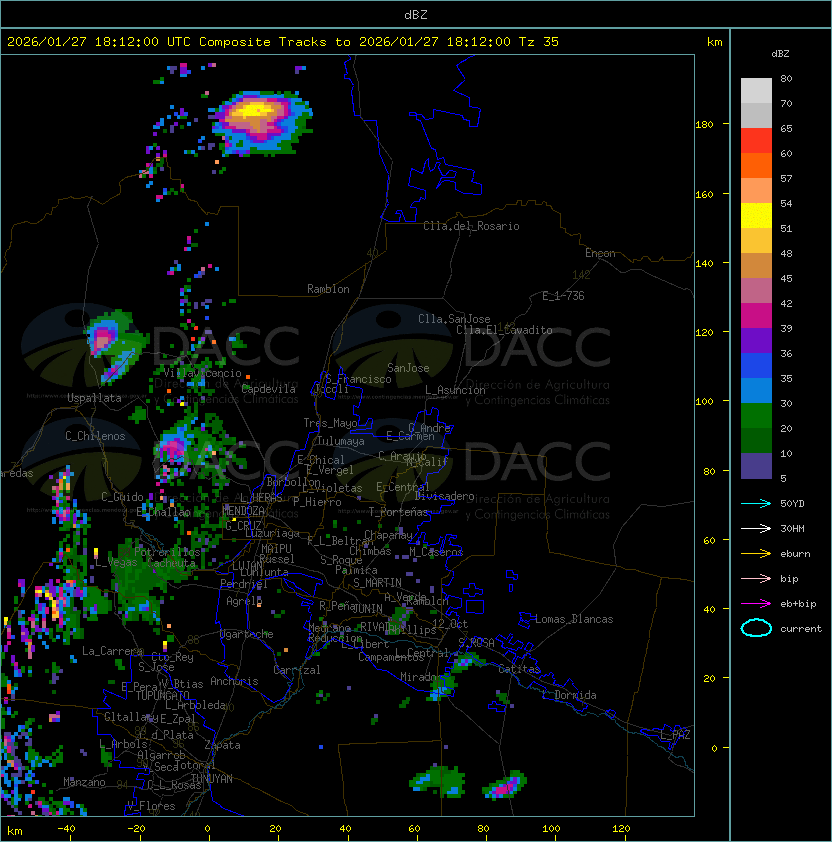Click the 'Divisadero' map label
832x842 pixels.
click(x=444, y=496)
